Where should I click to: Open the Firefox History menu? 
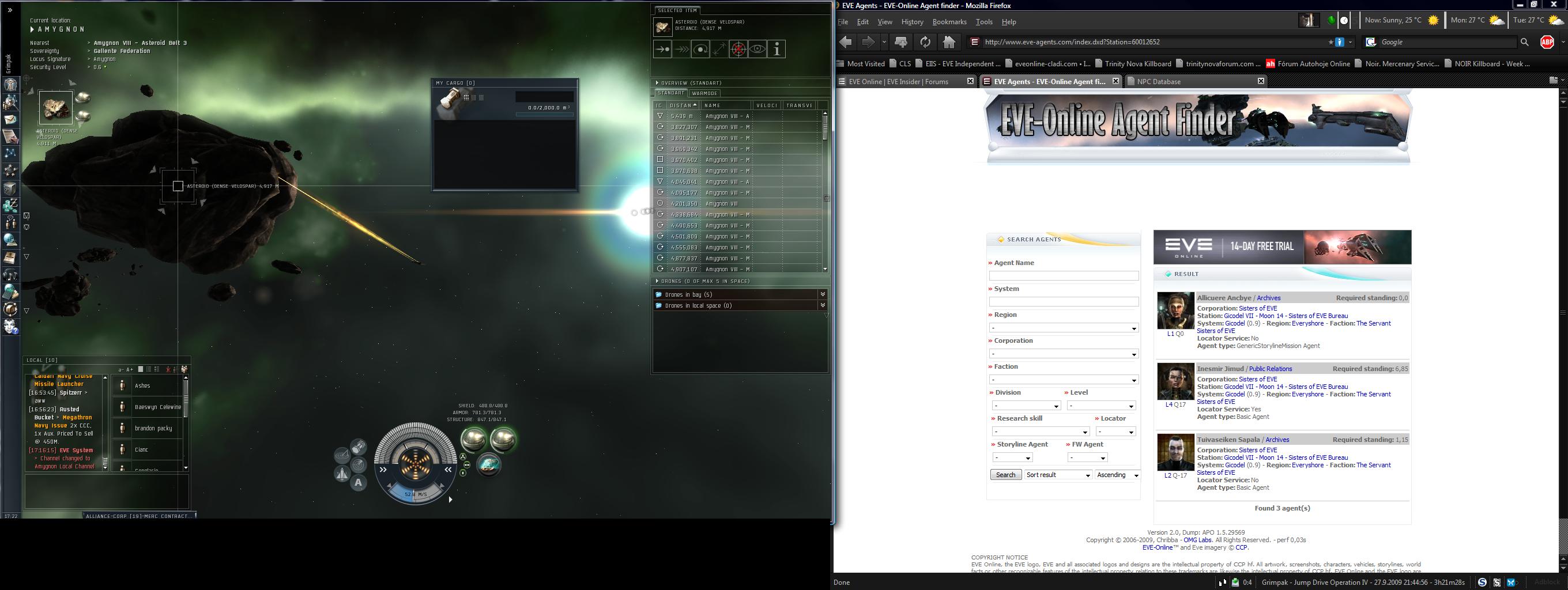click(x=912, y=22)
